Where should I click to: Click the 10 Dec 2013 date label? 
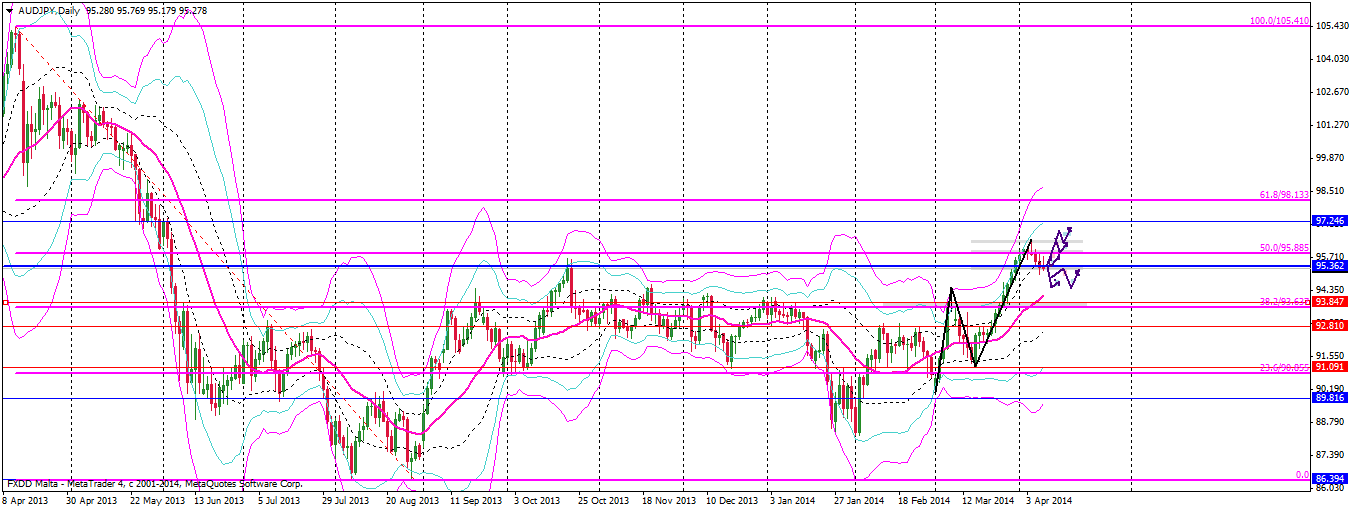point(730,500)
